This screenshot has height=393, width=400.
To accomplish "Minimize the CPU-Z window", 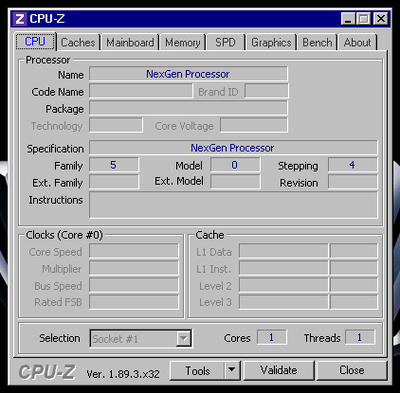I will click(x=348, y=19).
